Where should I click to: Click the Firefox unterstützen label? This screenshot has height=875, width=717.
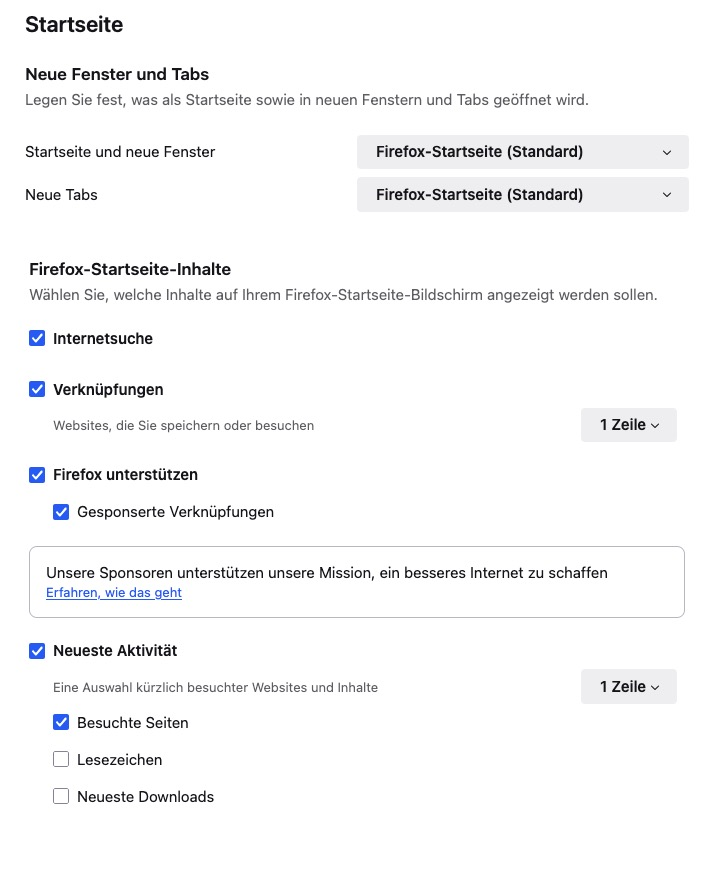point(125,475)
